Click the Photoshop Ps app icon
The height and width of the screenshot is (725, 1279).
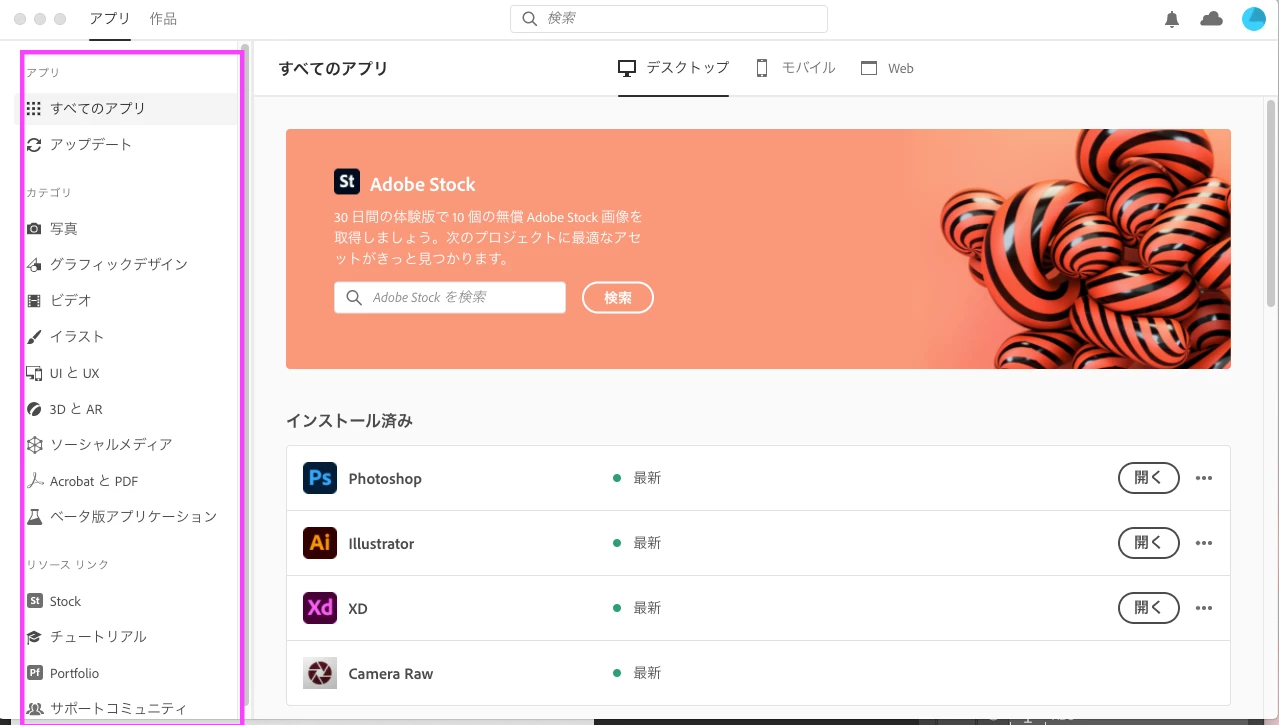[x=320, y=478]
